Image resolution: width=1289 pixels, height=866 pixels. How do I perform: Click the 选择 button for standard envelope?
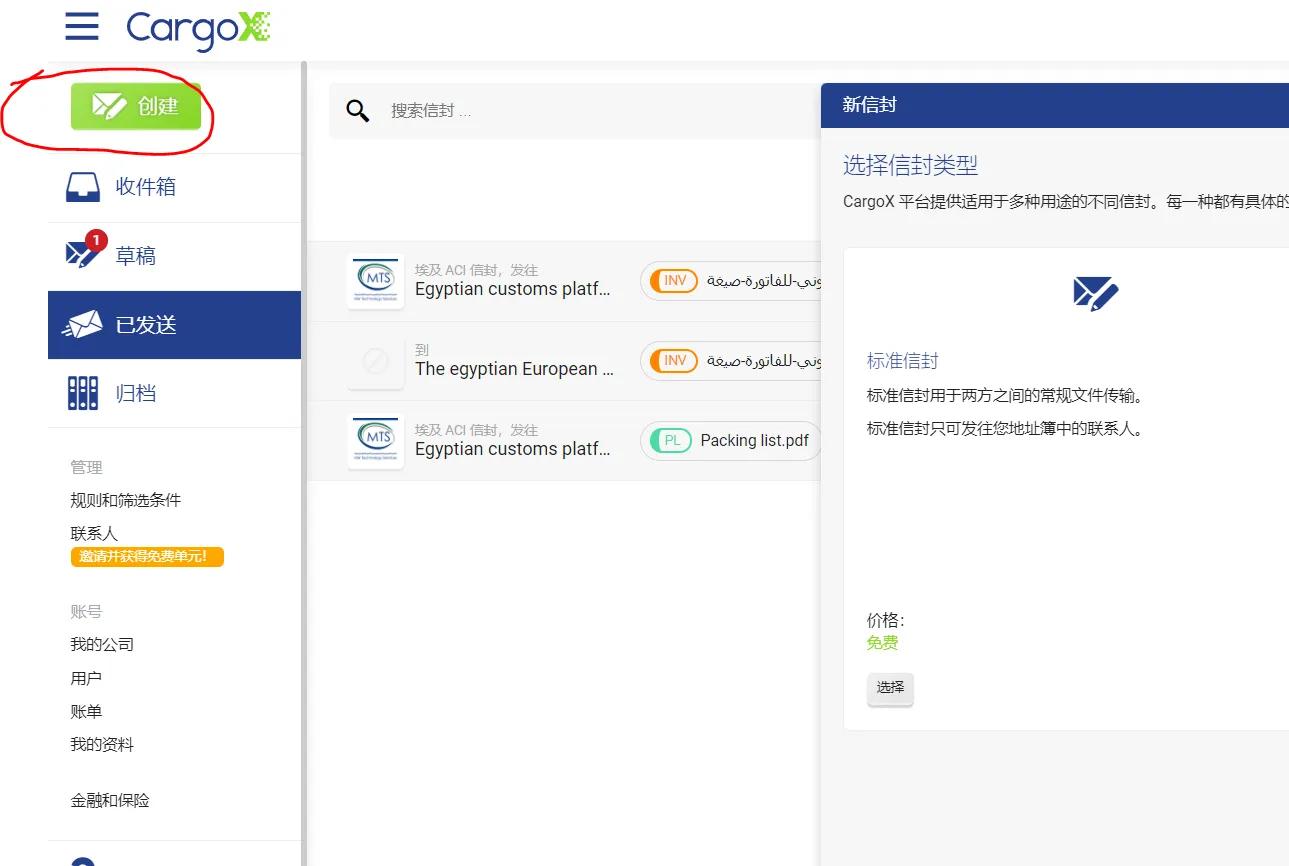point(889,689)
